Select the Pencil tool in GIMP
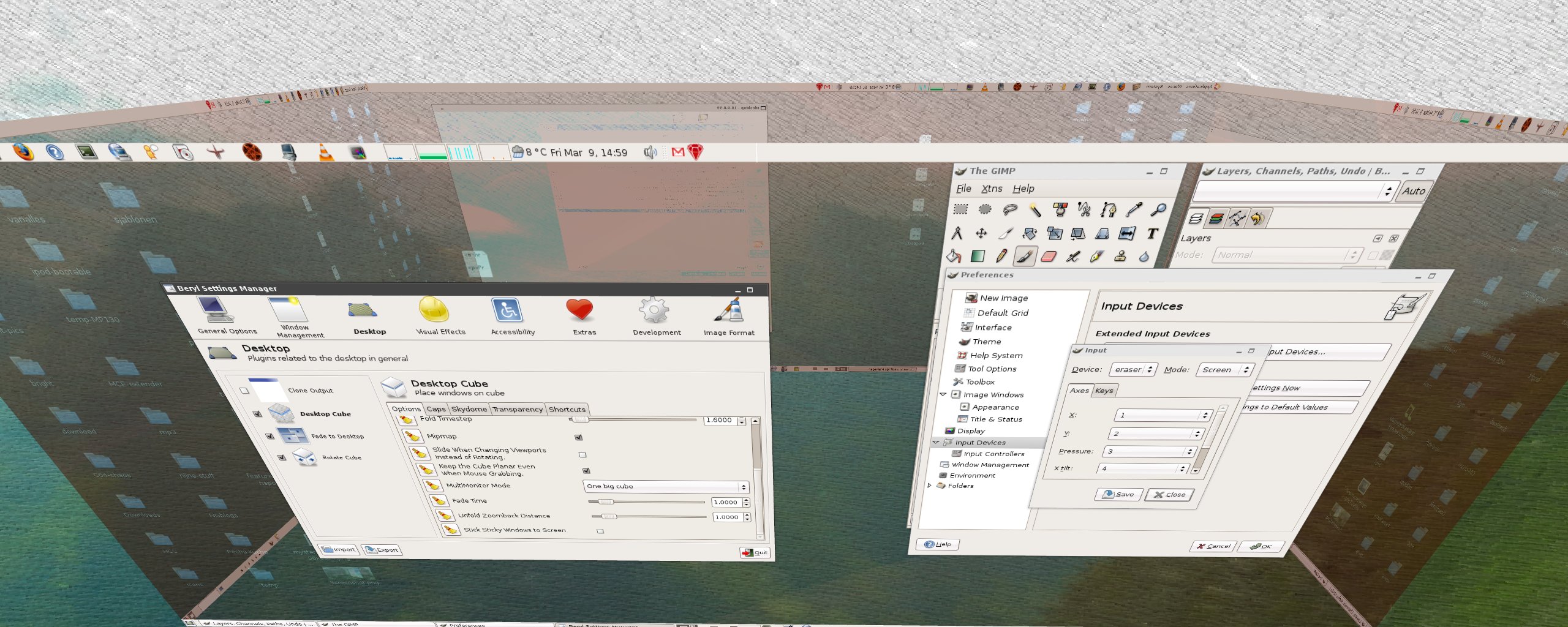Image resolution: width=1568 pixels, height=627 pixels. [1001, 256]
